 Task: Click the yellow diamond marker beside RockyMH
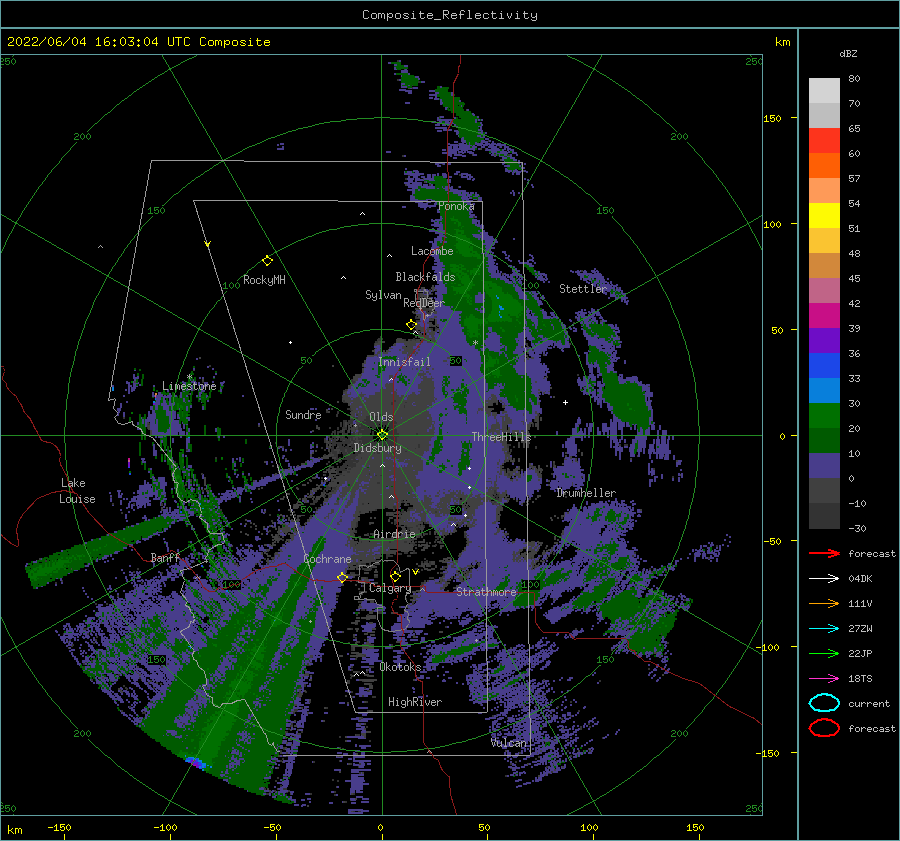(267, 261)
